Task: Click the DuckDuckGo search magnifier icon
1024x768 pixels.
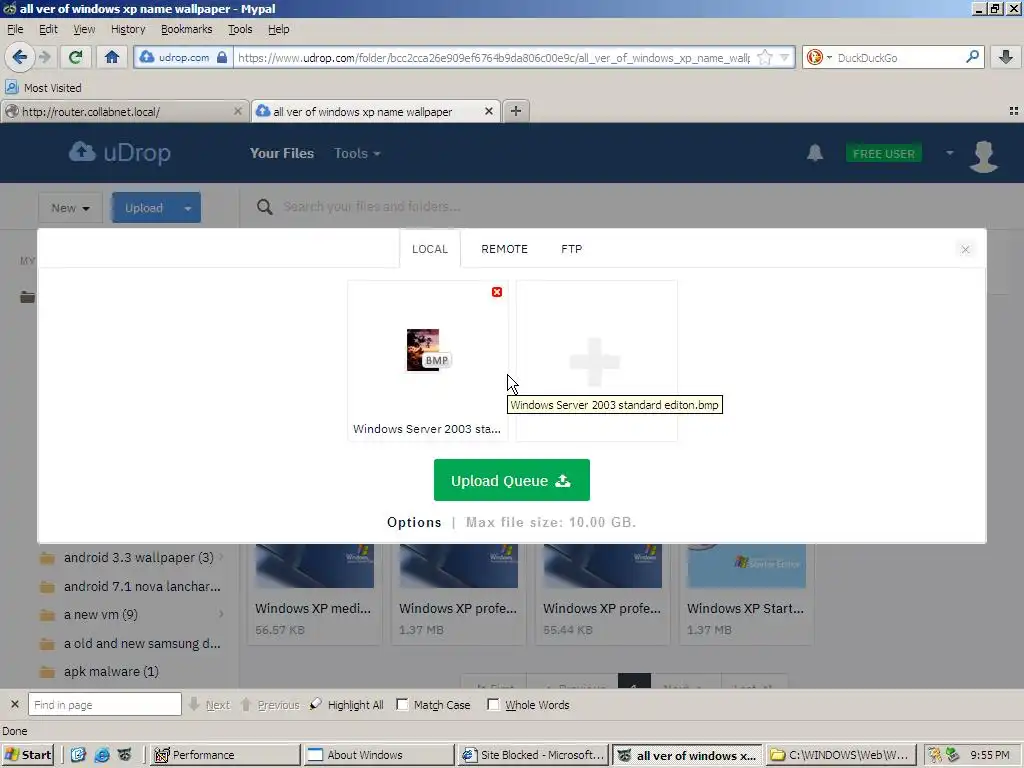Action: (x=972, y=57)
